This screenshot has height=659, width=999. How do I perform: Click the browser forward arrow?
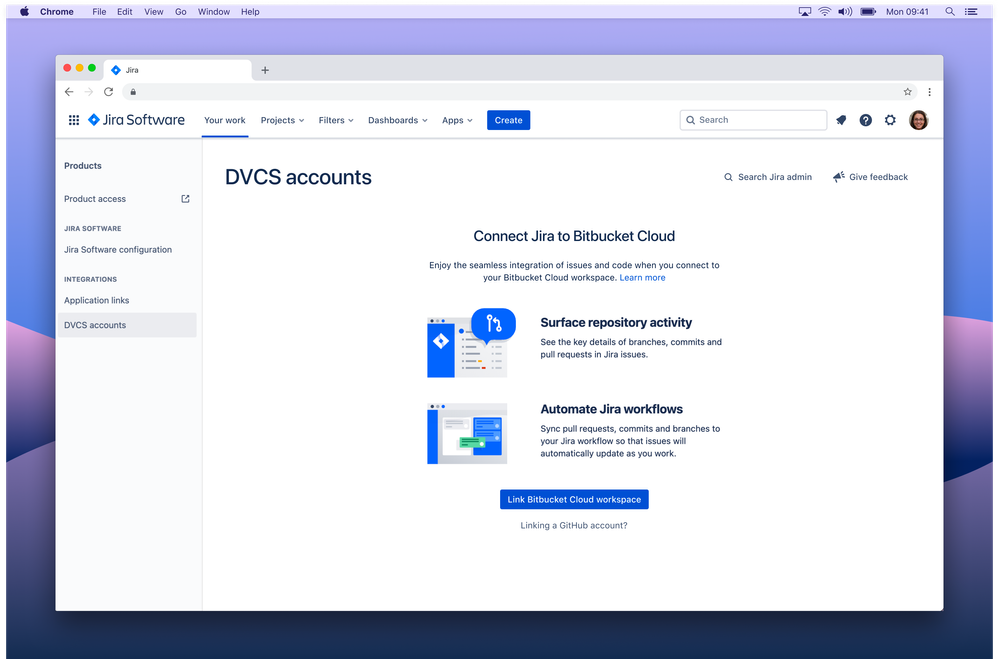pyautogui.click(x=89, y=92)
